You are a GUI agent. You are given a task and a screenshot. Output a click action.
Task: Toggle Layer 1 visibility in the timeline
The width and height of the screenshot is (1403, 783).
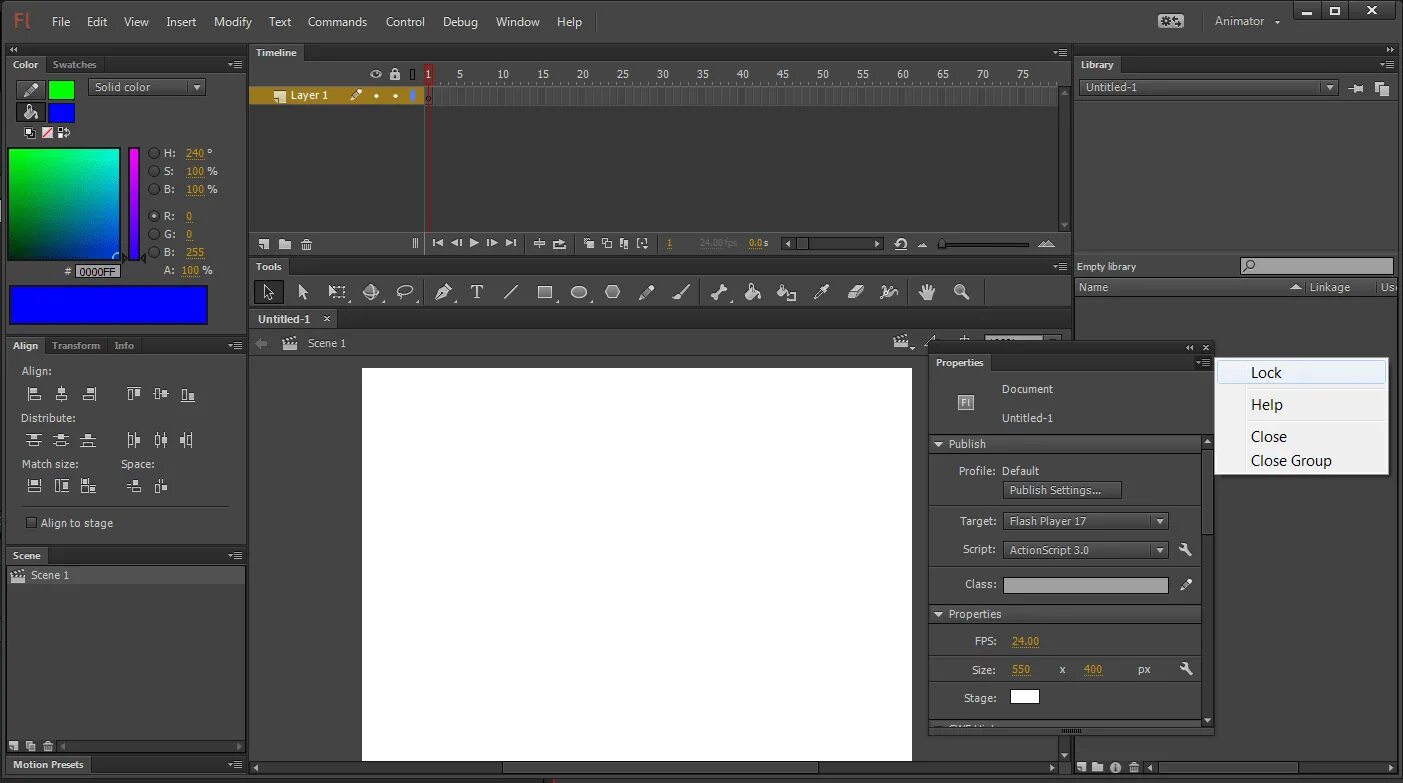click(x=375, y=95)
